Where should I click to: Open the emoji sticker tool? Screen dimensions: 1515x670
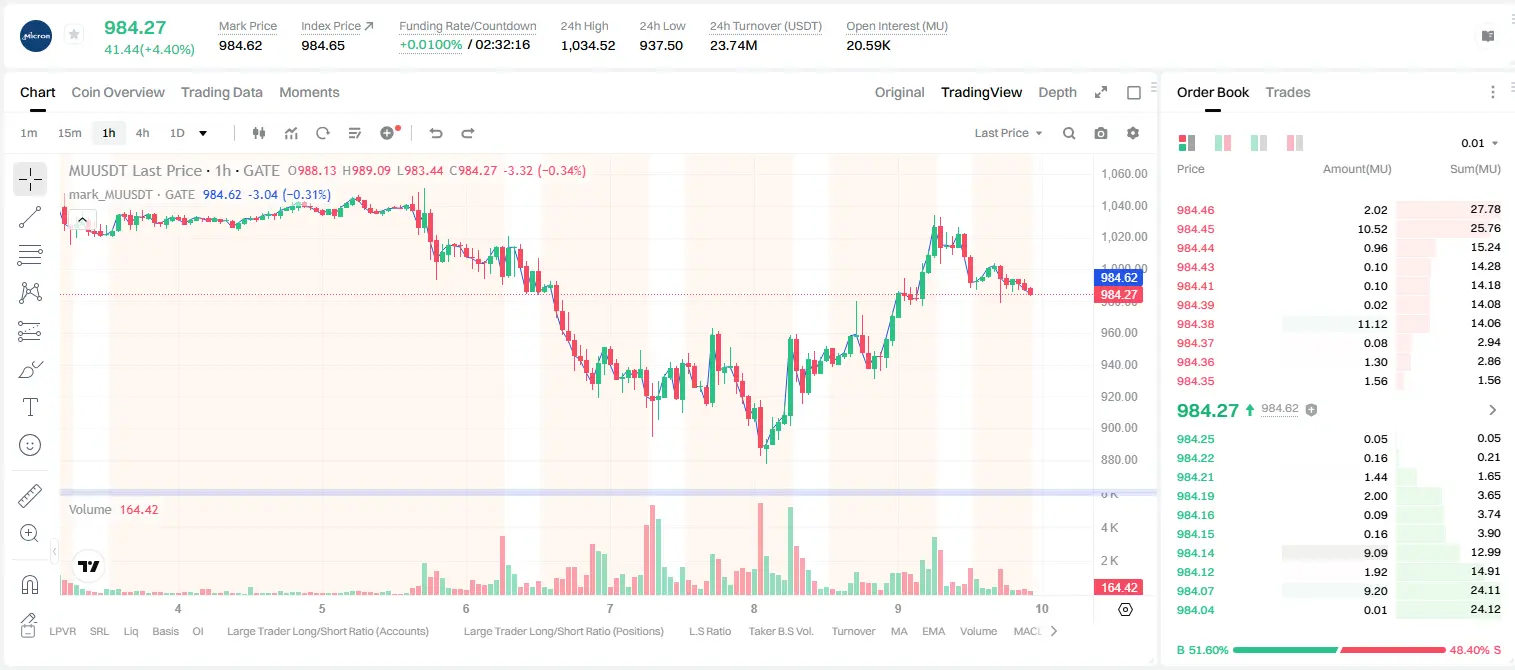coord(30,445)
